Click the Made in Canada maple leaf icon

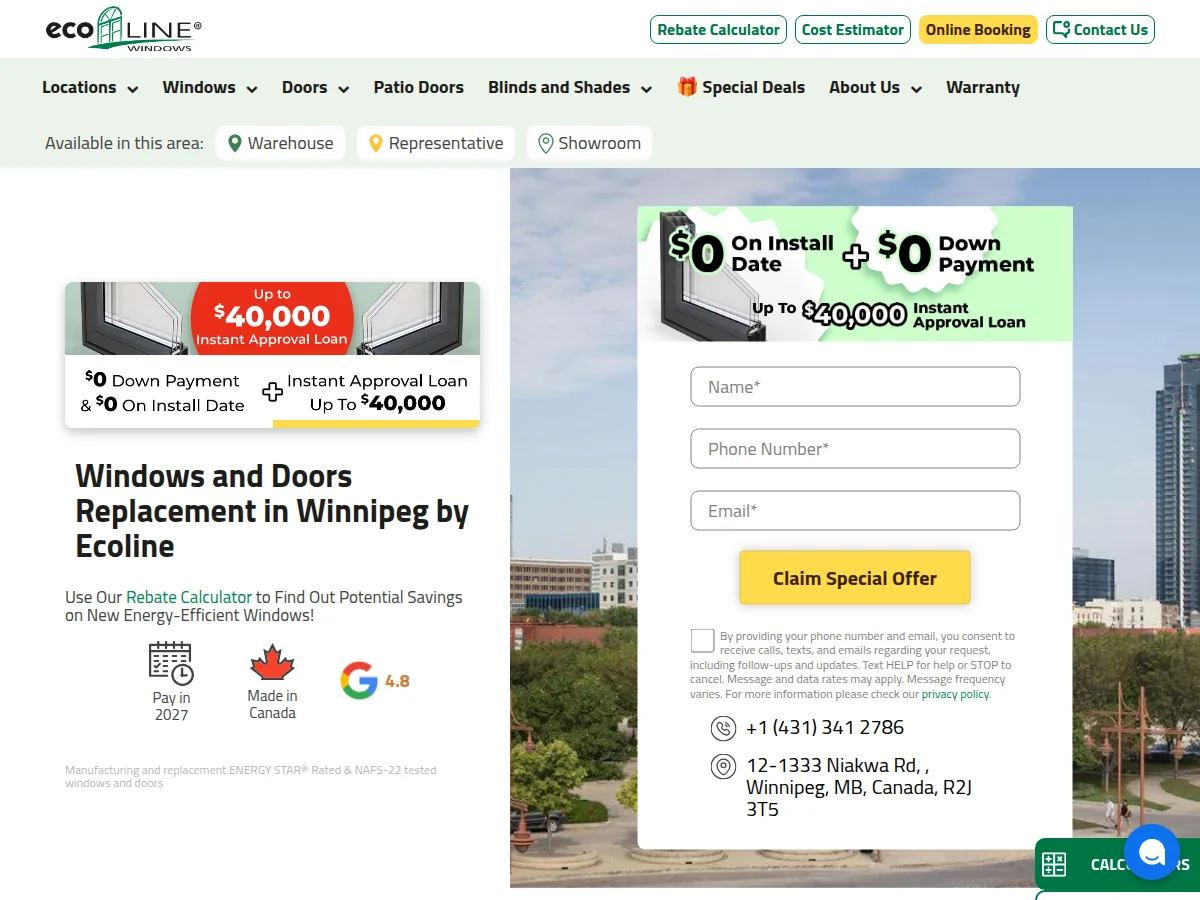[x=272, y=663]
